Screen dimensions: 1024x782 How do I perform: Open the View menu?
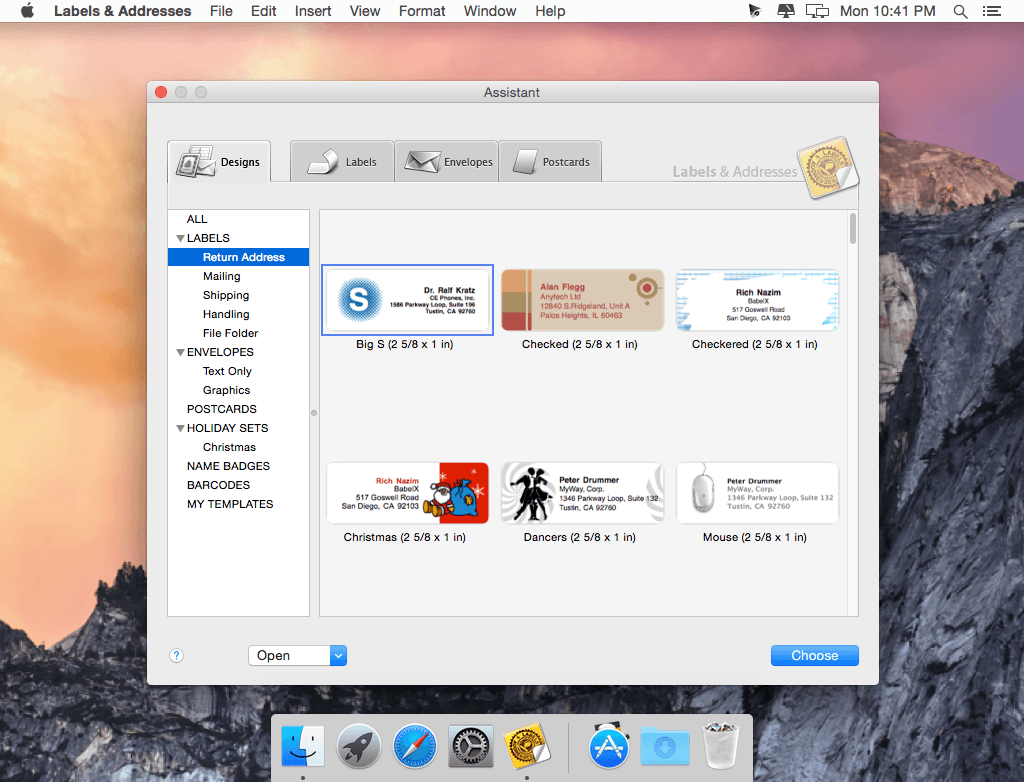pyautogui.click(x=364, y=11)
